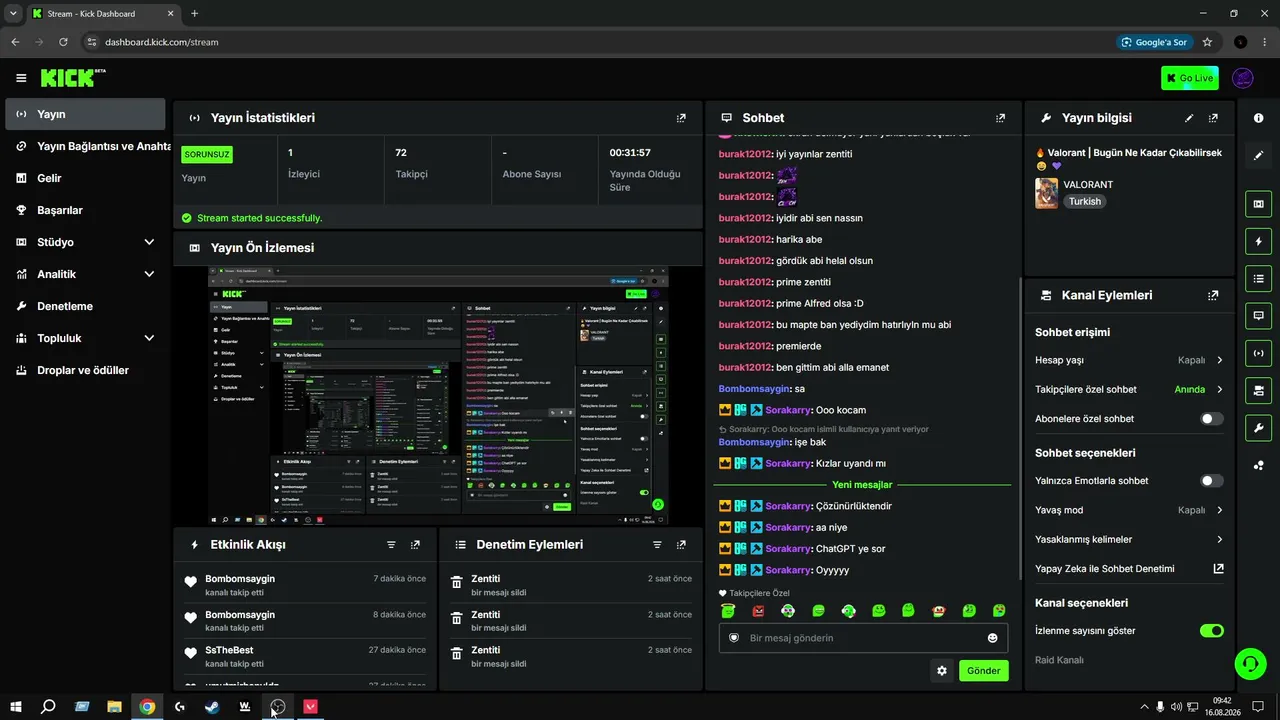Filter the Etkinlik Akışı feed
1280x720 pixels.
391,545
